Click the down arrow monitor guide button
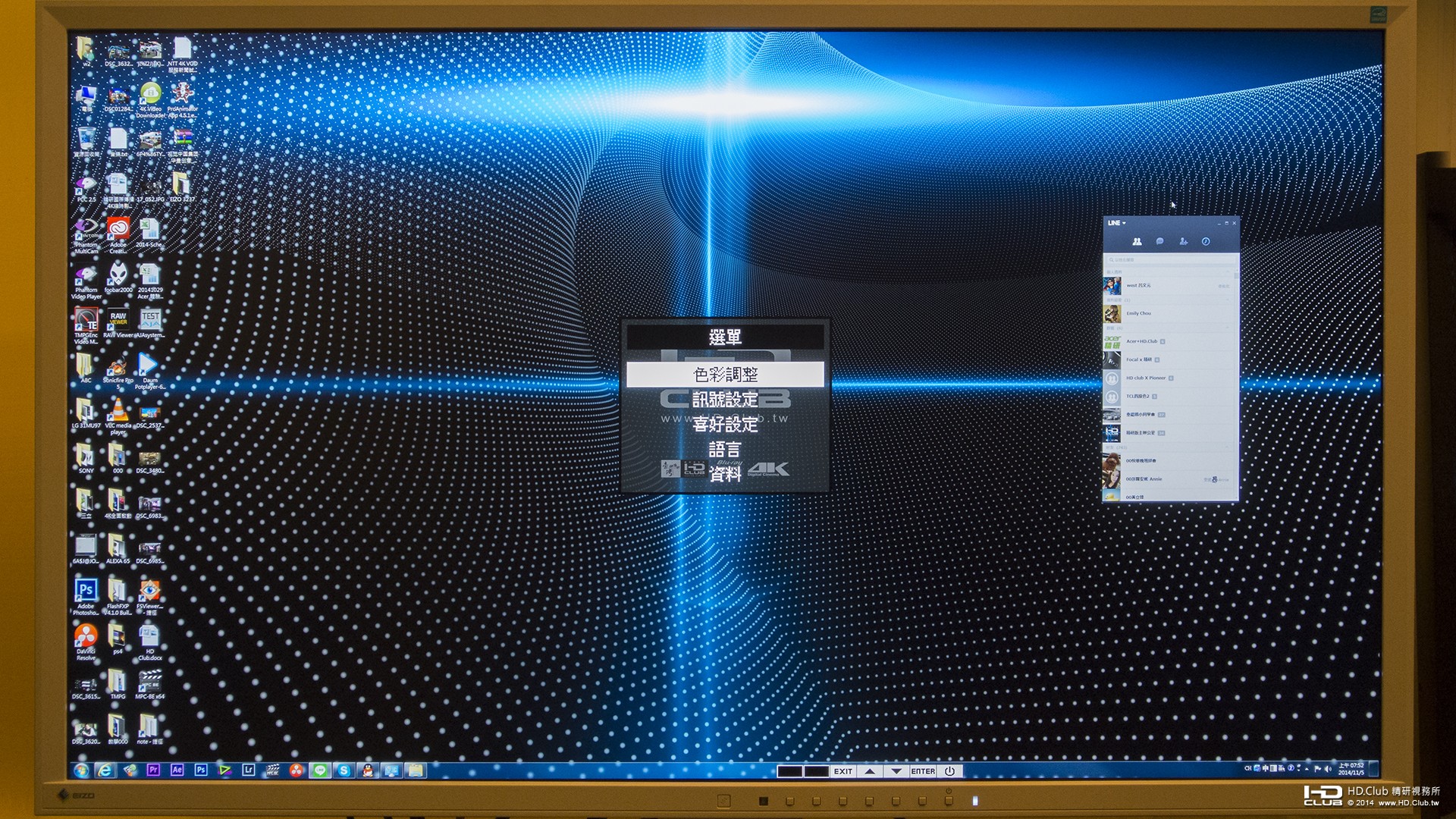This screenshot has width=1456, height=819. [896, 771]
